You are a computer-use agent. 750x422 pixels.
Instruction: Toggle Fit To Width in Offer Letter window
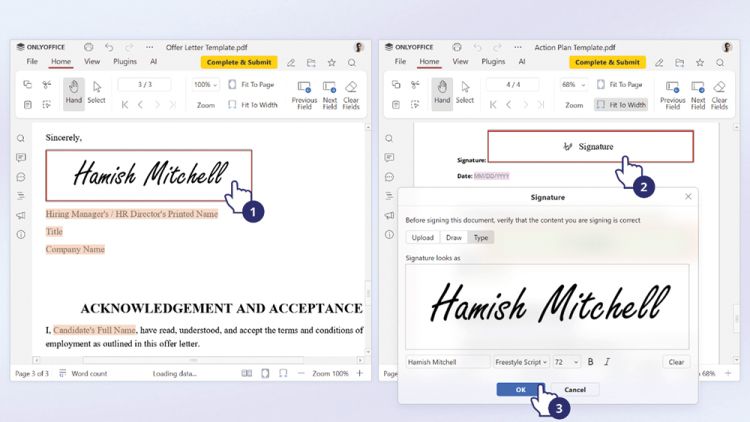253,105
